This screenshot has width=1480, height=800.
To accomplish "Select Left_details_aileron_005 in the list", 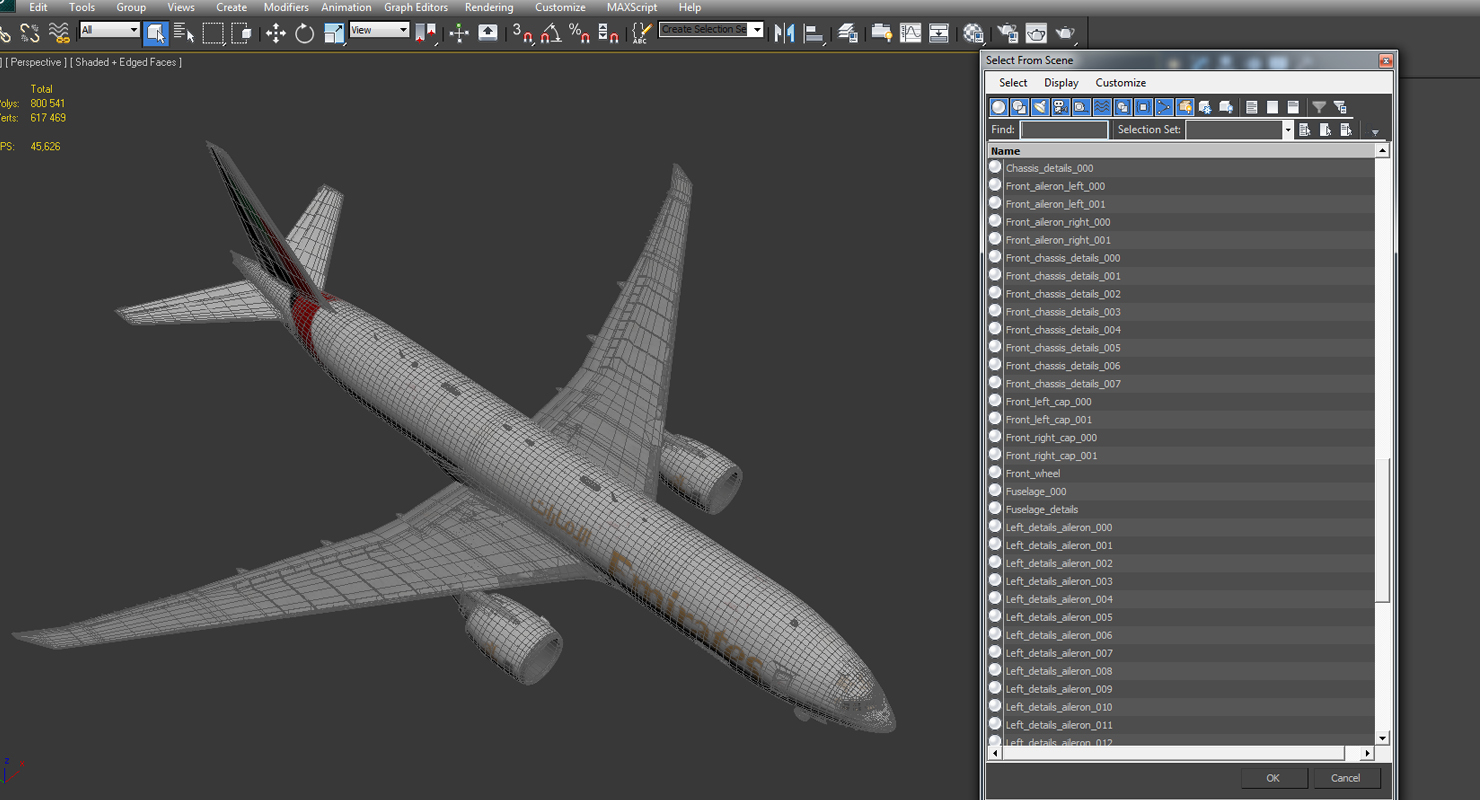I will tap(1059, 618).
